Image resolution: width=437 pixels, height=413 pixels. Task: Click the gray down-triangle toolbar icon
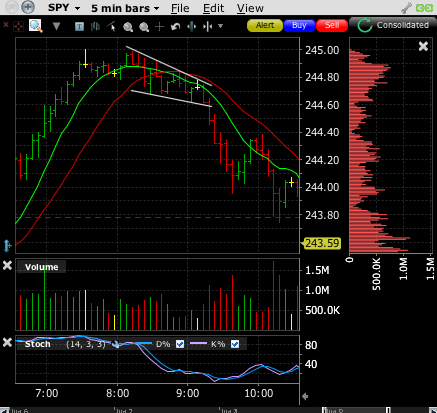click(x=56, y=26)
